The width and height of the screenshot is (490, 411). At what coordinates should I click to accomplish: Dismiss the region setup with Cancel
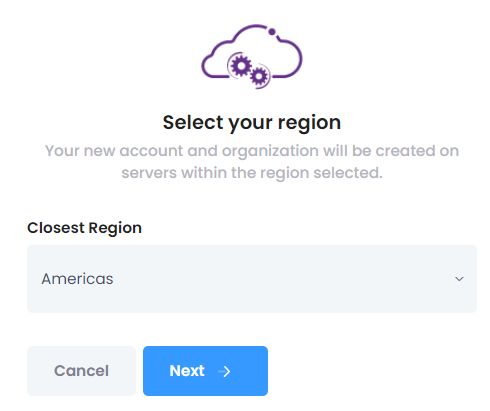(x=81, y=371)
